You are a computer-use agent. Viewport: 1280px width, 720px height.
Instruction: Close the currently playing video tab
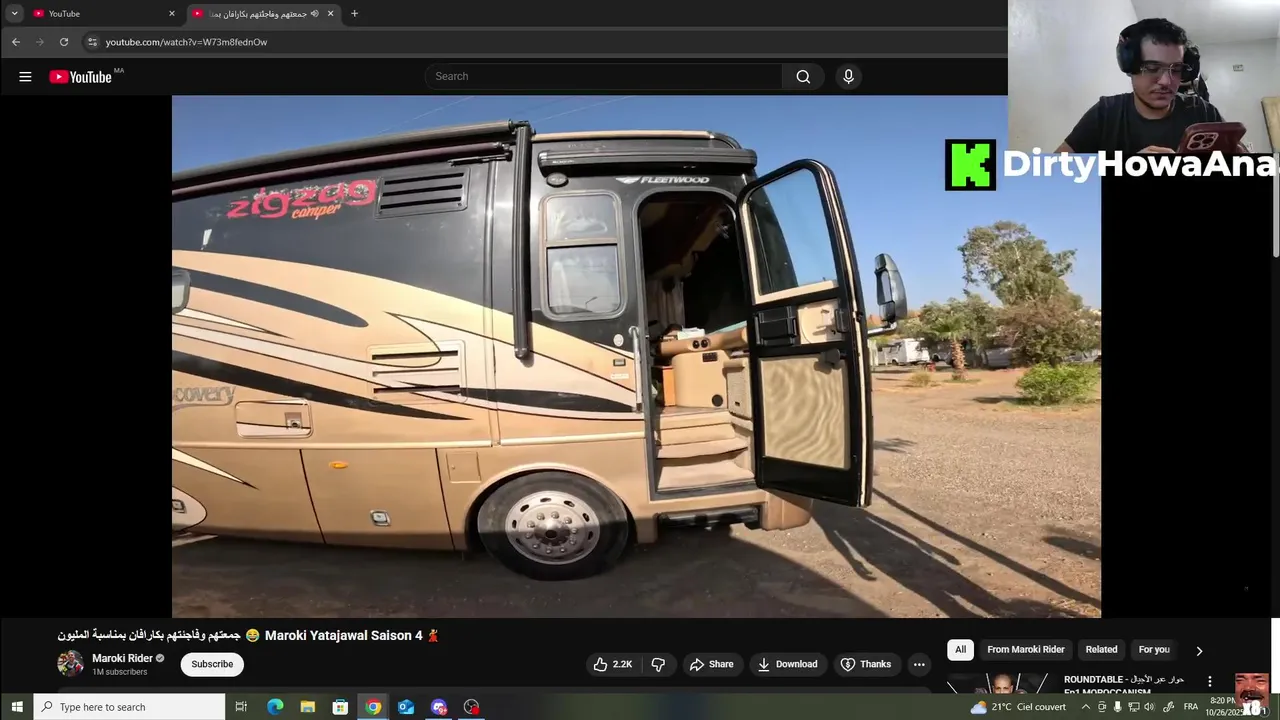(330, 14)
